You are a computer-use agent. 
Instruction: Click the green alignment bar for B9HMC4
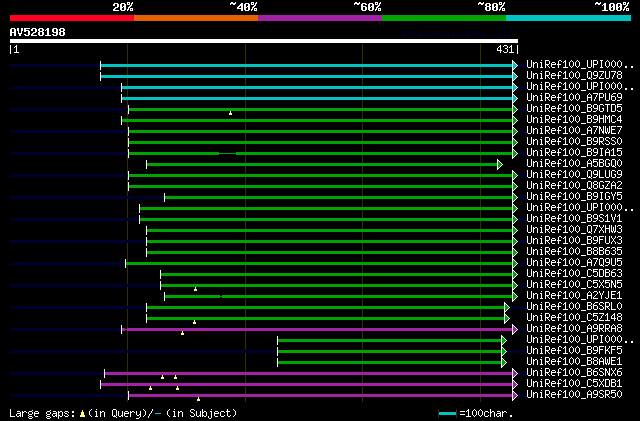317,120
